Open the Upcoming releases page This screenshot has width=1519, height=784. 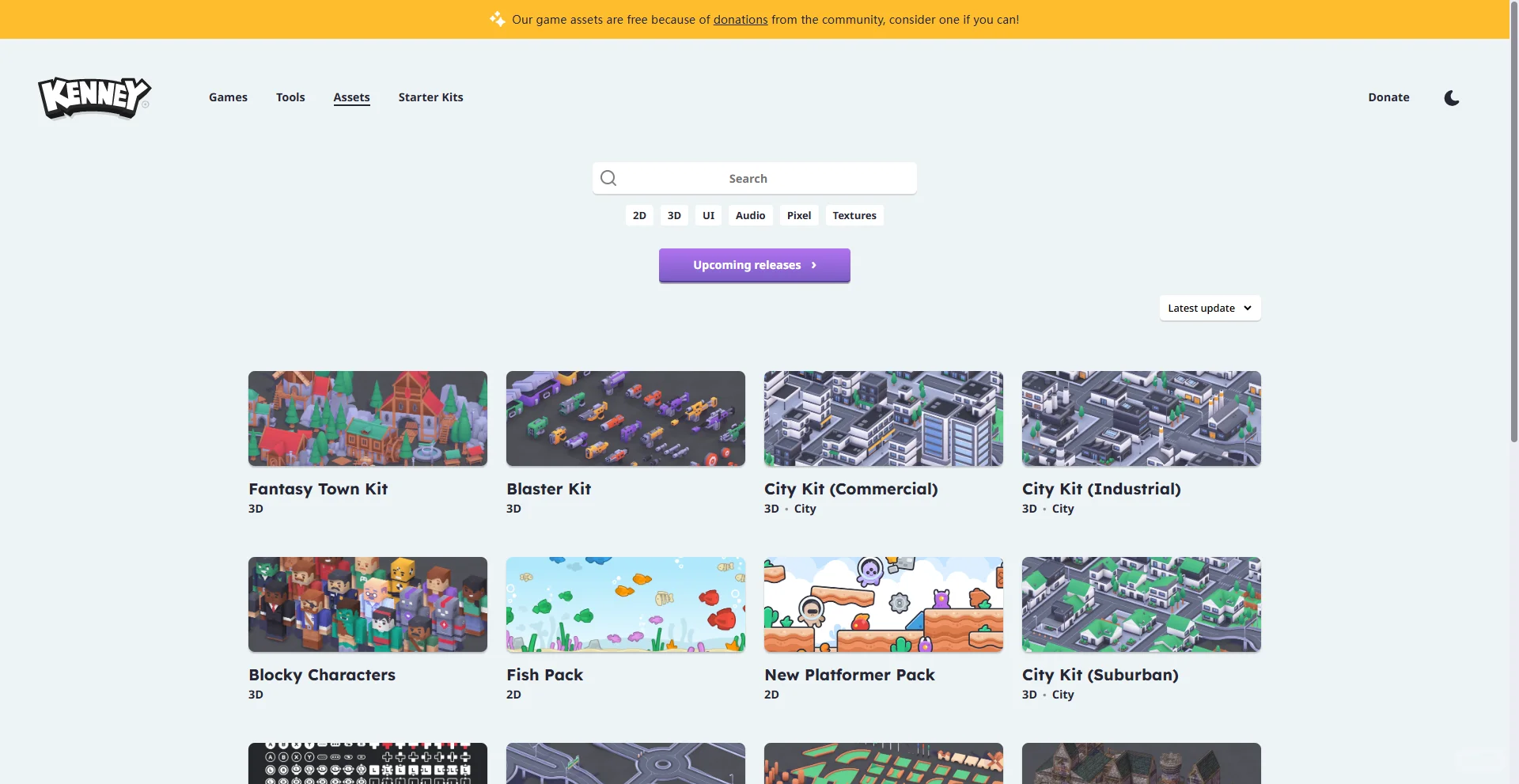click(755, 265)
